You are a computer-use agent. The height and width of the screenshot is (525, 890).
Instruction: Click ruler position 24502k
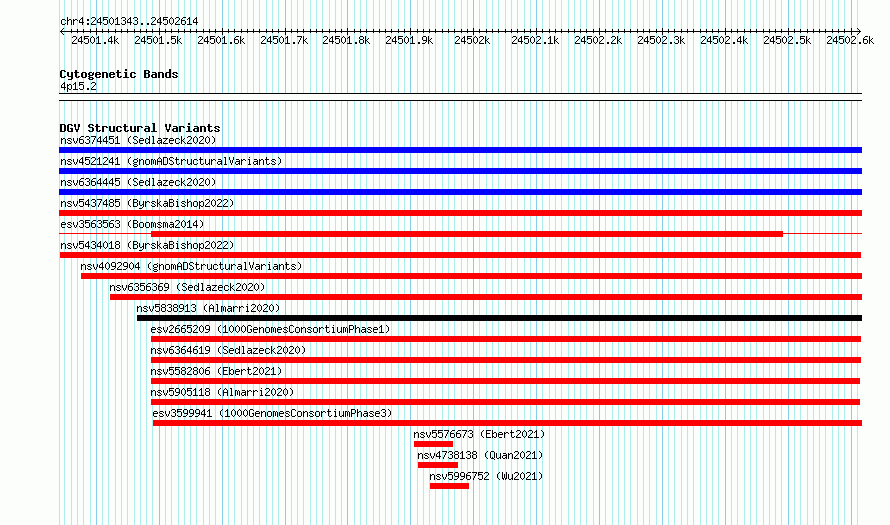coord(472,40)
